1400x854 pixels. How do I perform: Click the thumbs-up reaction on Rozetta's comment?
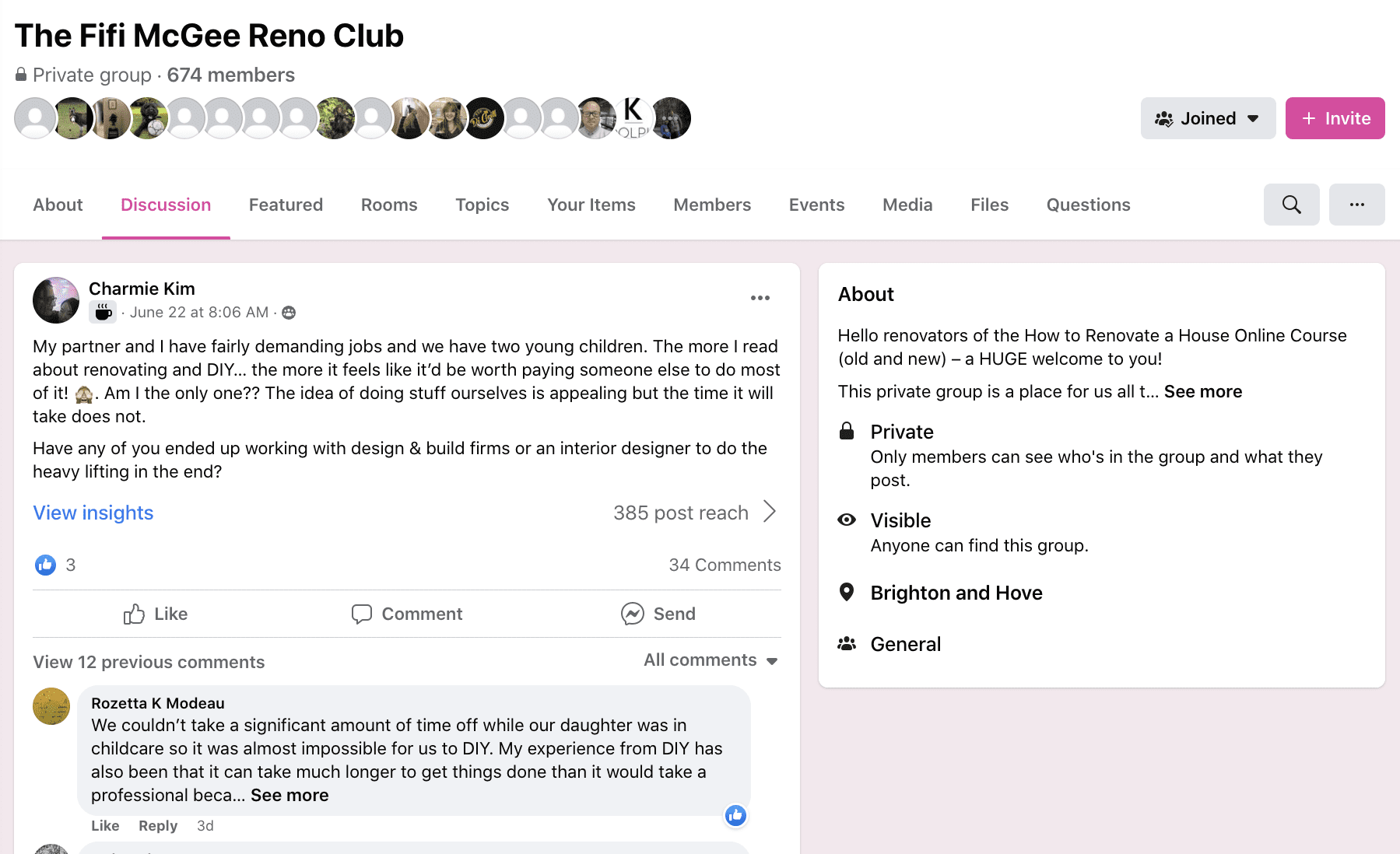coord(735,816)
